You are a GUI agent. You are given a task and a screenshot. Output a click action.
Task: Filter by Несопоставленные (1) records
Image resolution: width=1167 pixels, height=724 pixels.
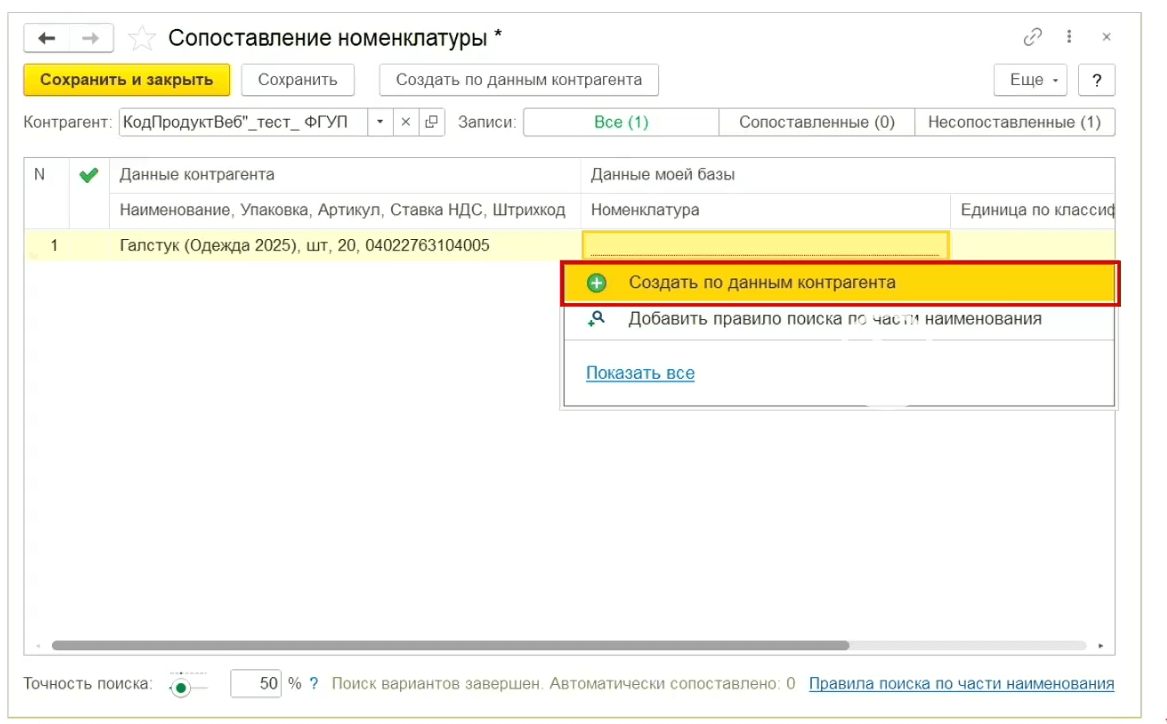[x=1014, y=122]
